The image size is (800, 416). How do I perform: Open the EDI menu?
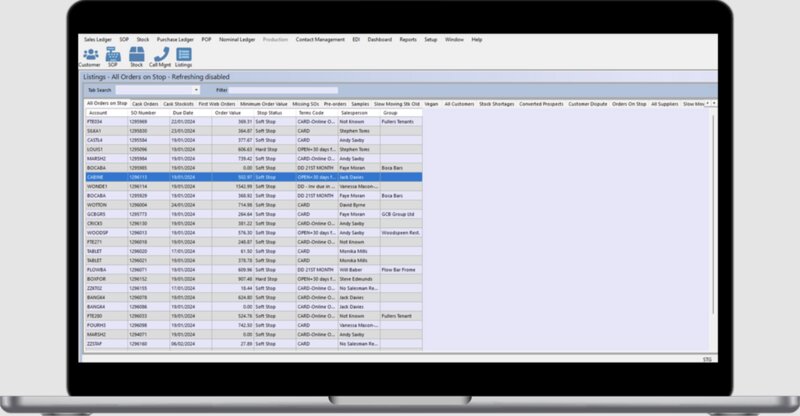tap(356, 39)
